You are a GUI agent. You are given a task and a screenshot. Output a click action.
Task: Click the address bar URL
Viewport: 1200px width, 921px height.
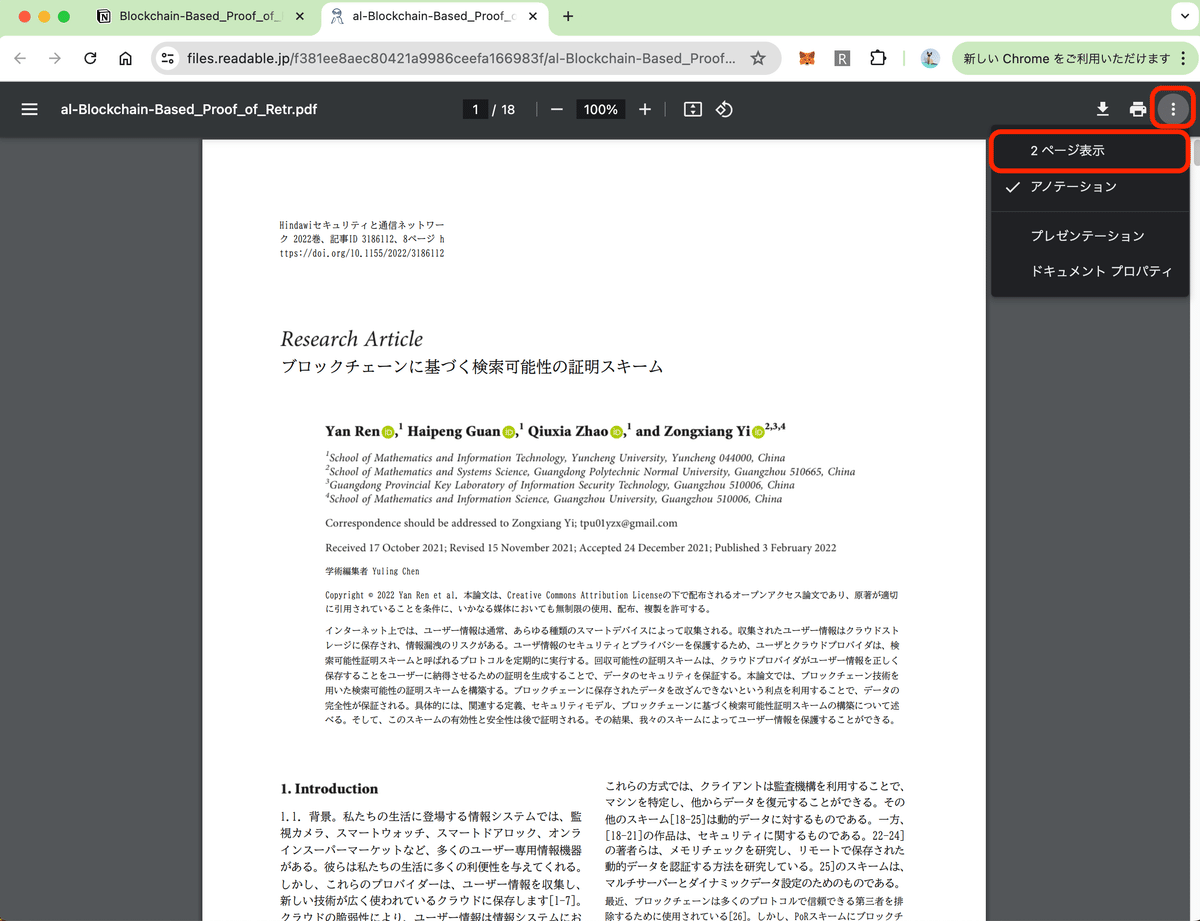tap(461, 58)
